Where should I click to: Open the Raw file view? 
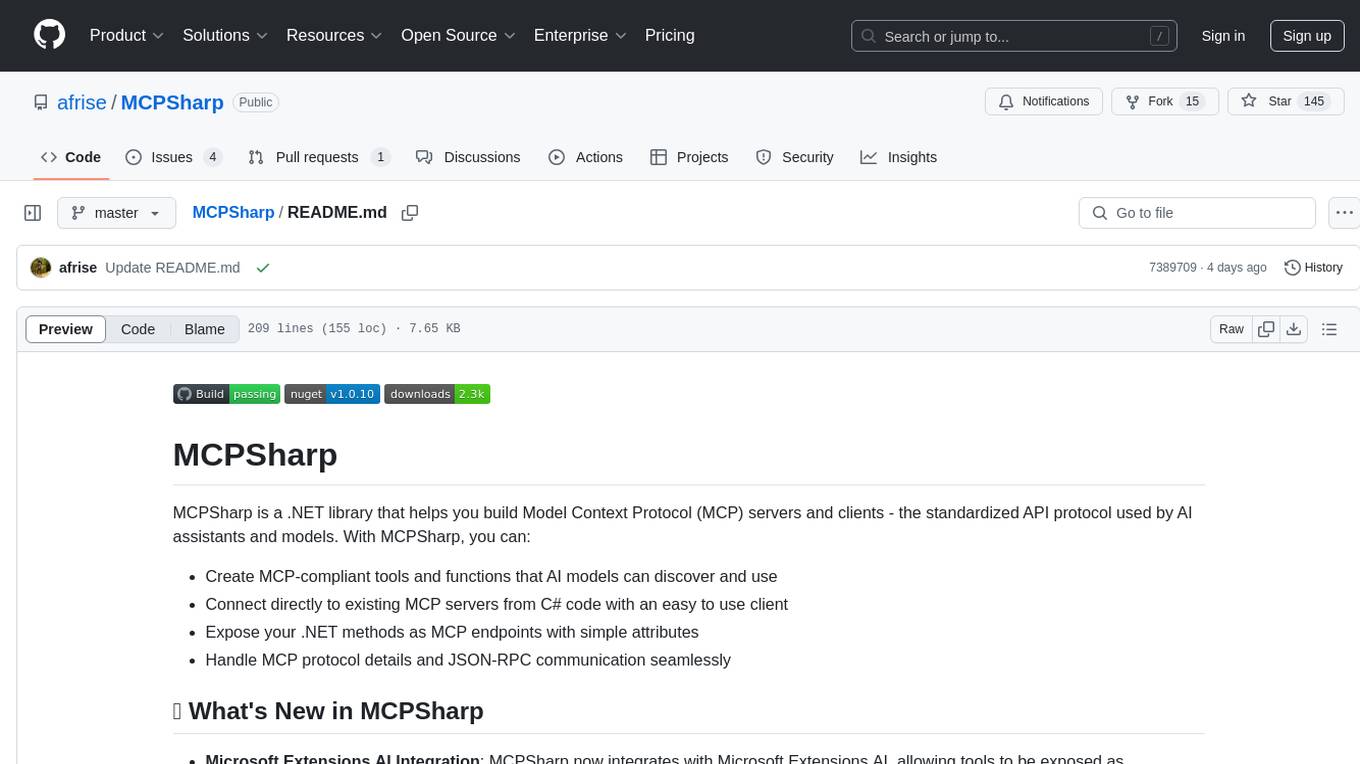(x=1232, y=329)
